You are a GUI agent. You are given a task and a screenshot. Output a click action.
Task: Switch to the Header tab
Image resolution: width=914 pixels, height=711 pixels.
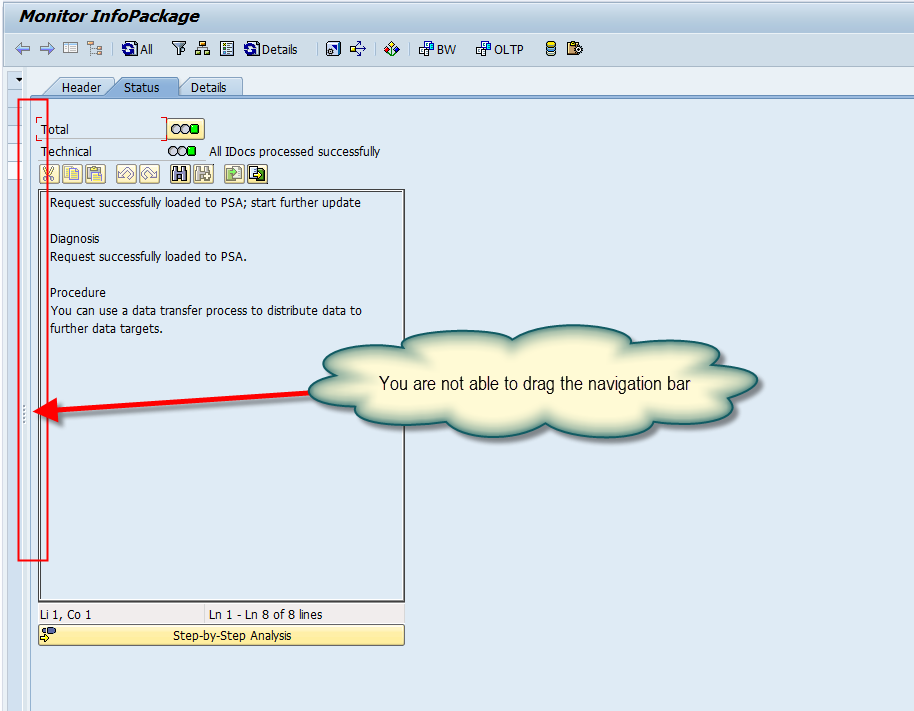pyautogui.click(x=81, y=87)
